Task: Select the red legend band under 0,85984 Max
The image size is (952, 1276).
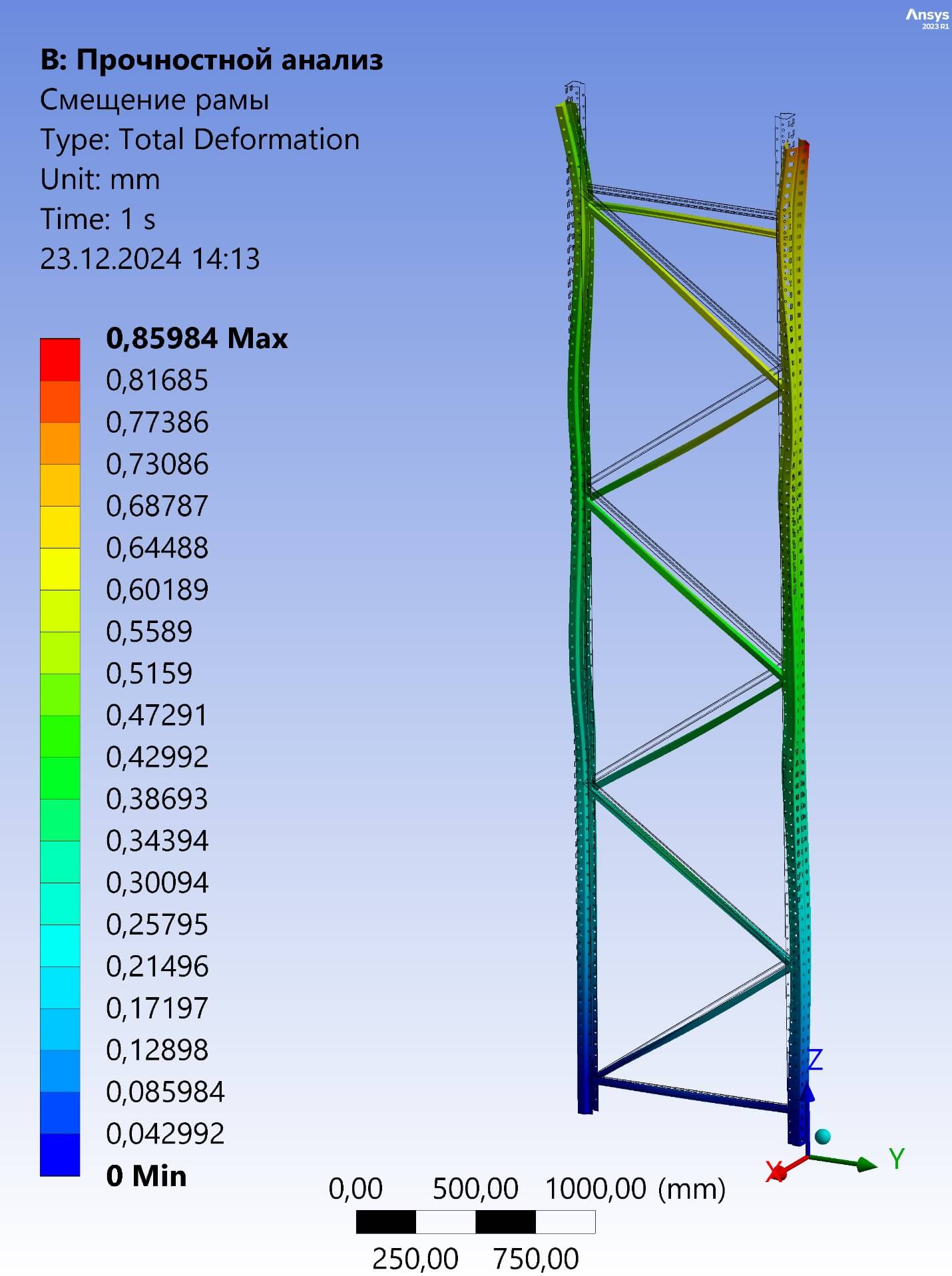Action: (x=60, y=360)
